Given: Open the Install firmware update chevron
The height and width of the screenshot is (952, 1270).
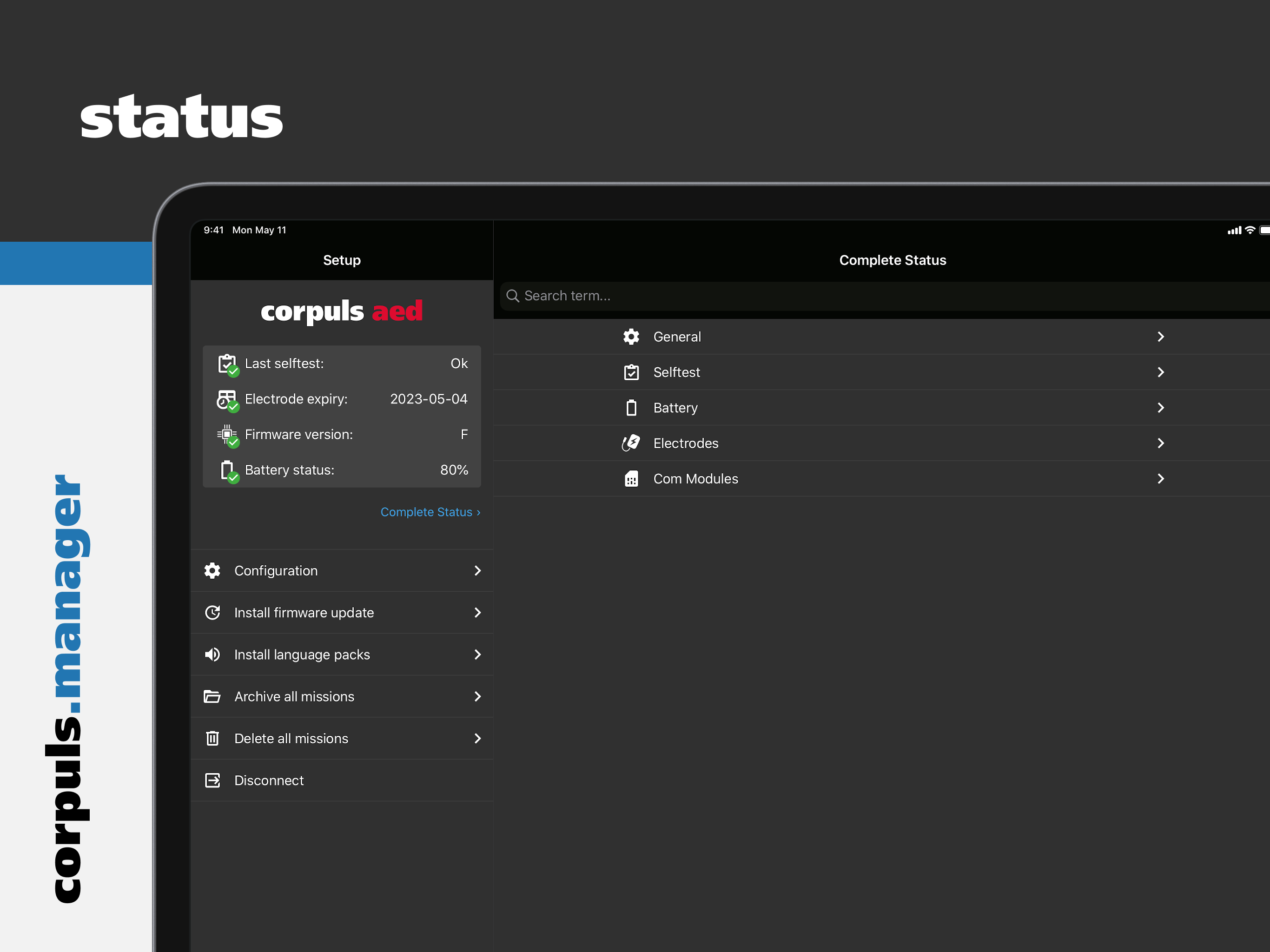Looking at the screenshot, I should (x=477, y=613).
